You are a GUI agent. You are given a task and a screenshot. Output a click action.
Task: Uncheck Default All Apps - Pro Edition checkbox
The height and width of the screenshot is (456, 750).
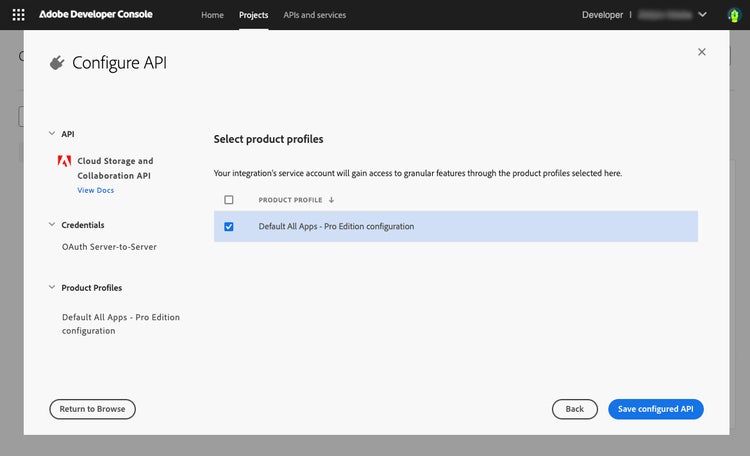tap(229, 226)
